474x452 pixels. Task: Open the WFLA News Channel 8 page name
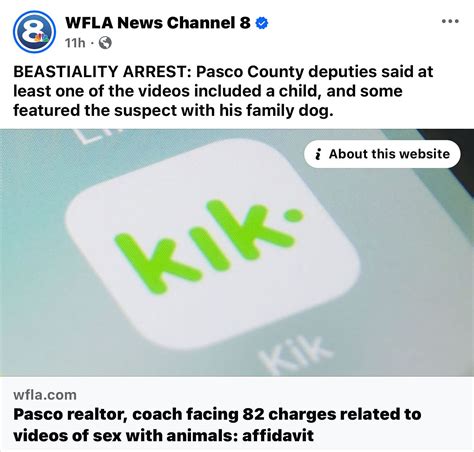pos(158,23)
